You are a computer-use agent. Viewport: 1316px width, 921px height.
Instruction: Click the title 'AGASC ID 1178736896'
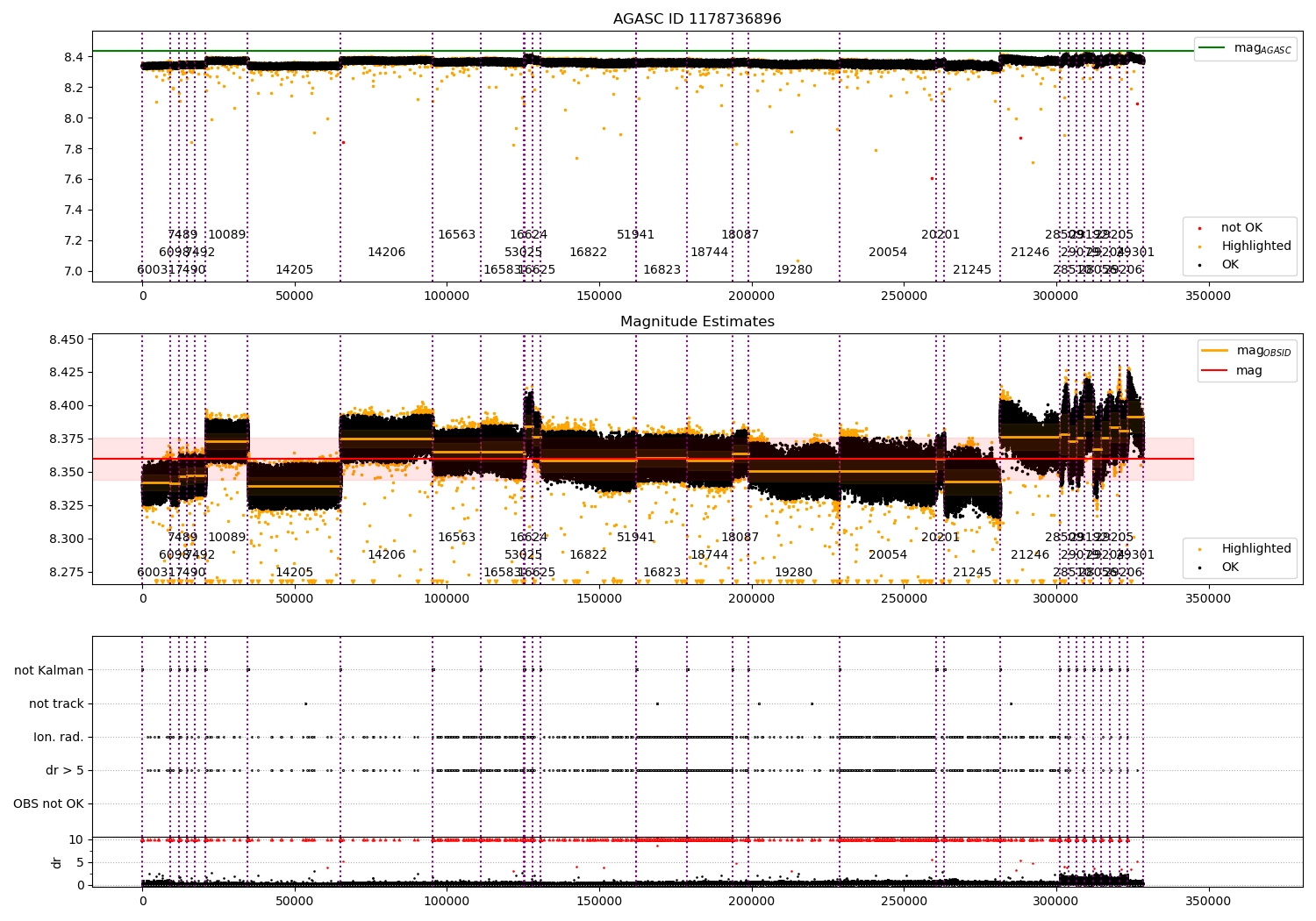pyautogui.click(x=697, y=19)
